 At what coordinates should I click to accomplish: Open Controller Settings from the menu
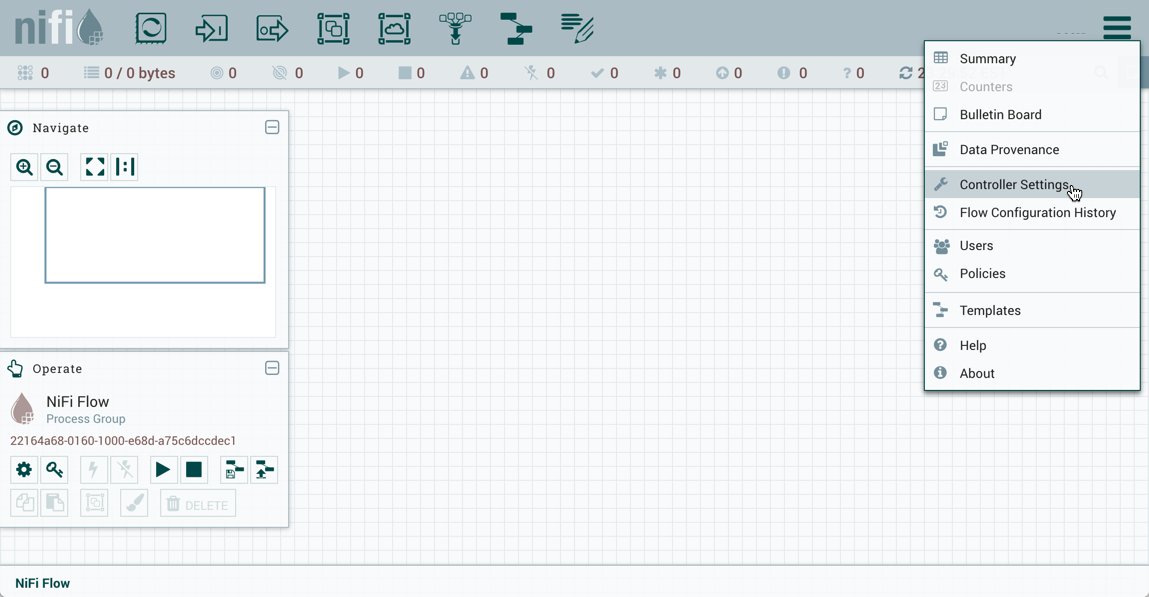coord(1014,185)
